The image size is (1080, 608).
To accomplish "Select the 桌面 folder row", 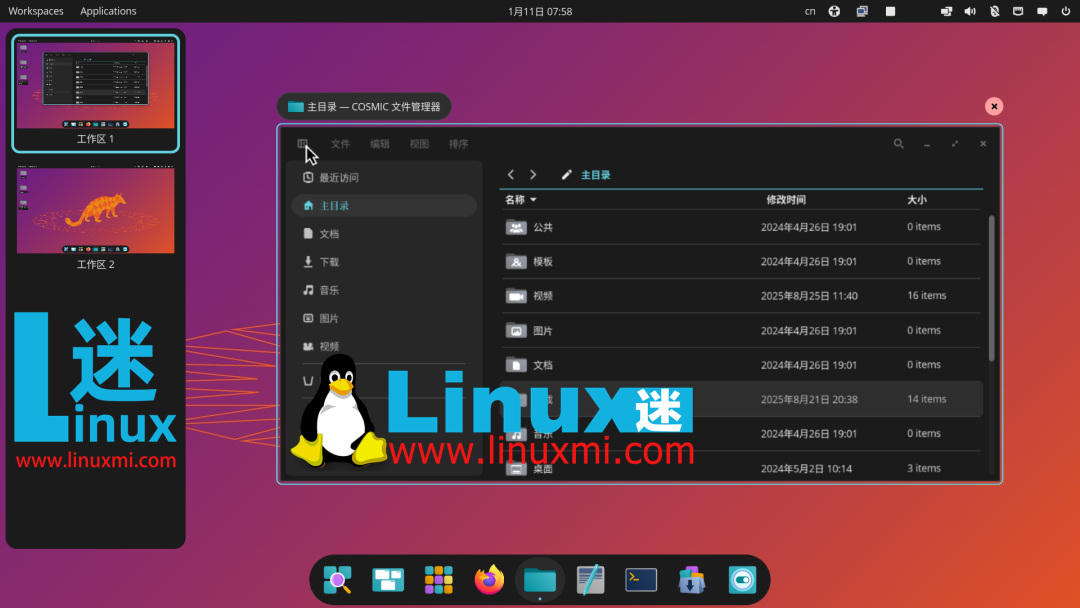I will coord(741,468).
